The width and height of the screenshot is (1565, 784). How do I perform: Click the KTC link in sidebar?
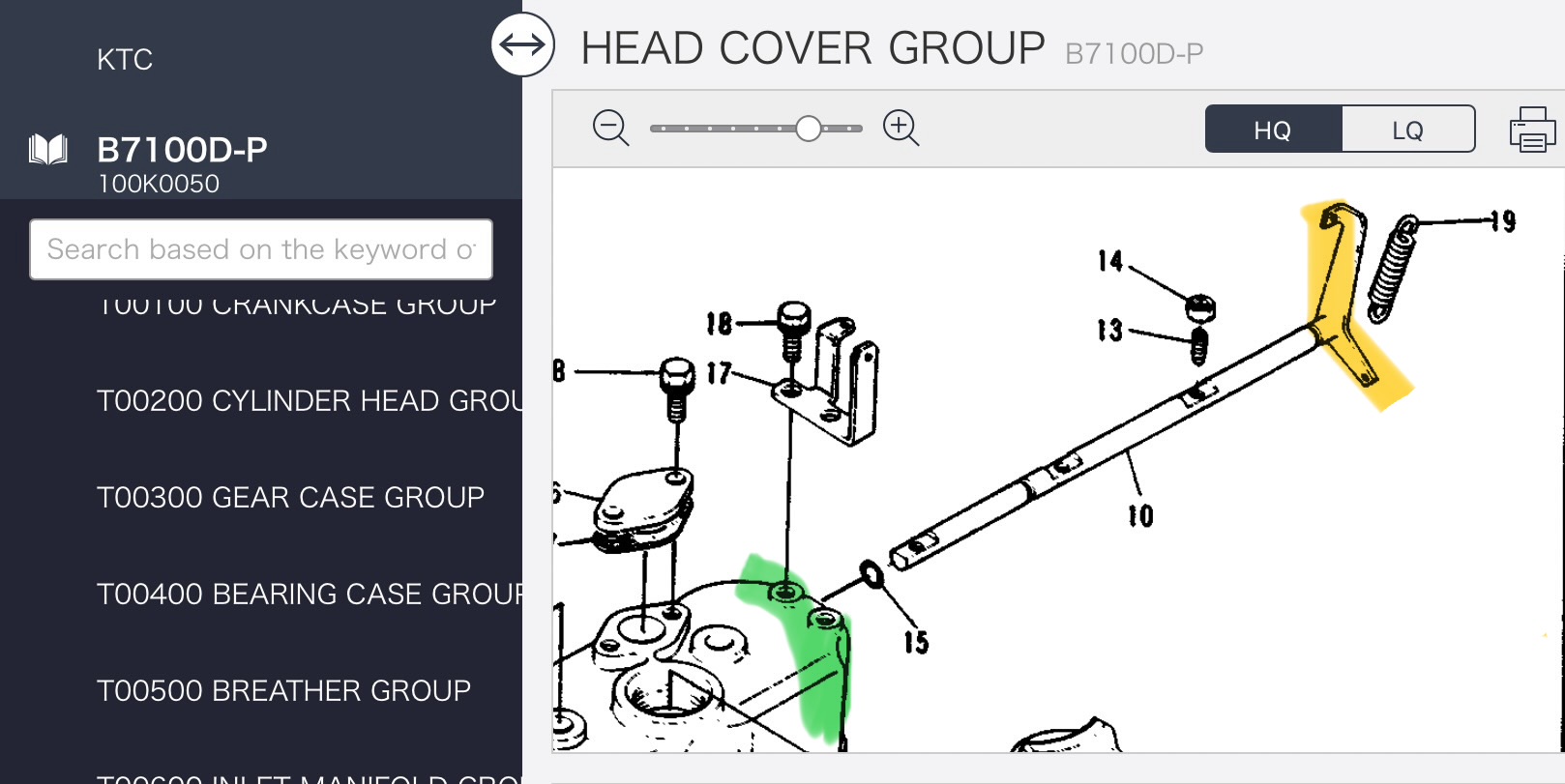tap(125, 60)
